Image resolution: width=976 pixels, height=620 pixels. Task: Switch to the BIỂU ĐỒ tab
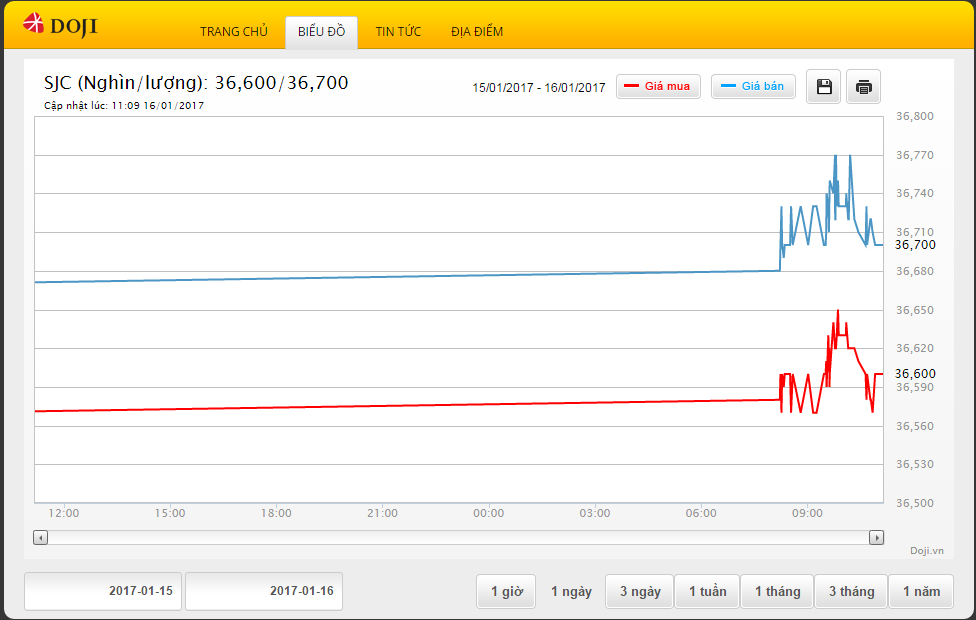pyautogui.click(x=321, y=32)
